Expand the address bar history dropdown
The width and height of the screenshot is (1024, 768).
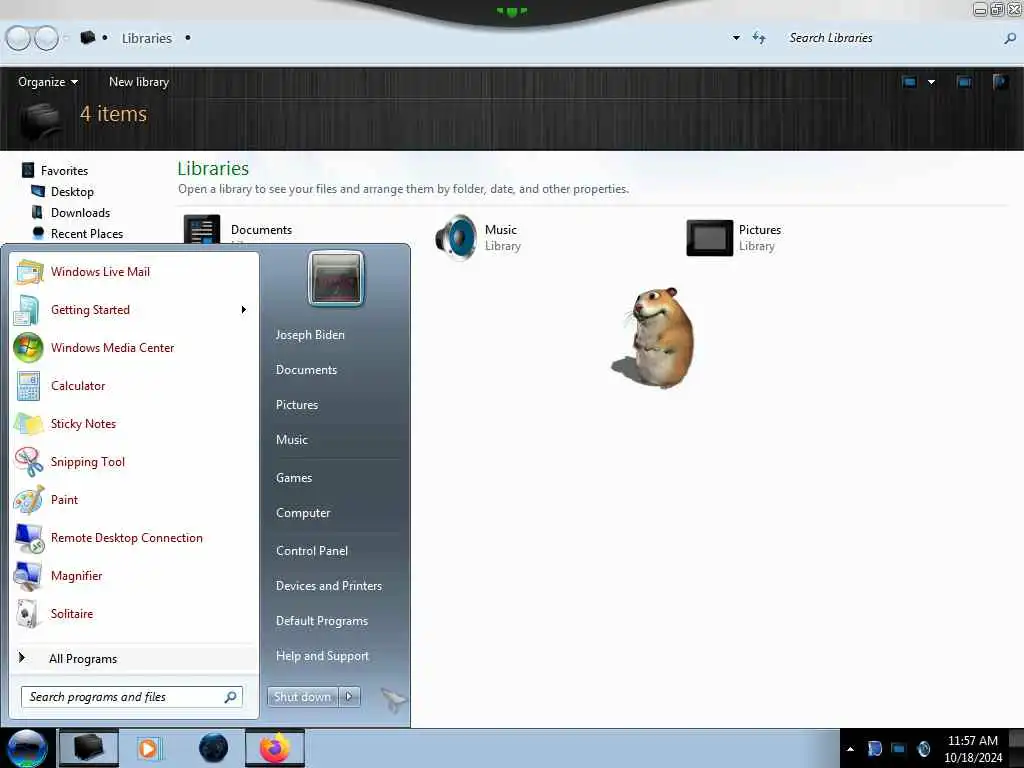tap(736, 38)
